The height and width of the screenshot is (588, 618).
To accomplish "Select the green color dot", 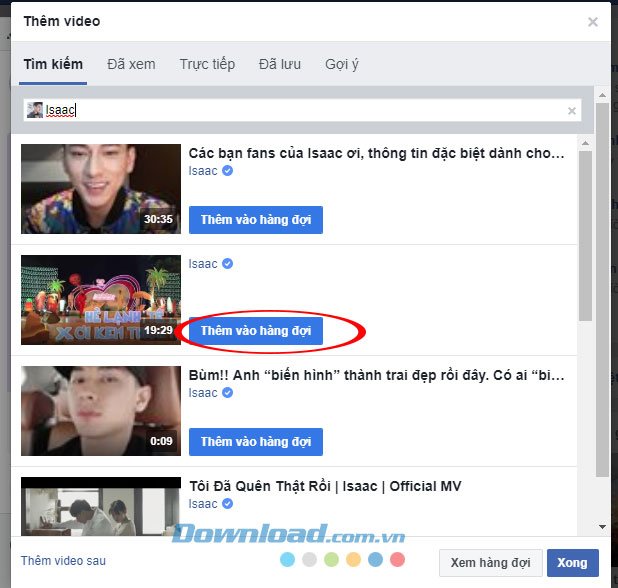I will click(331, 560).
